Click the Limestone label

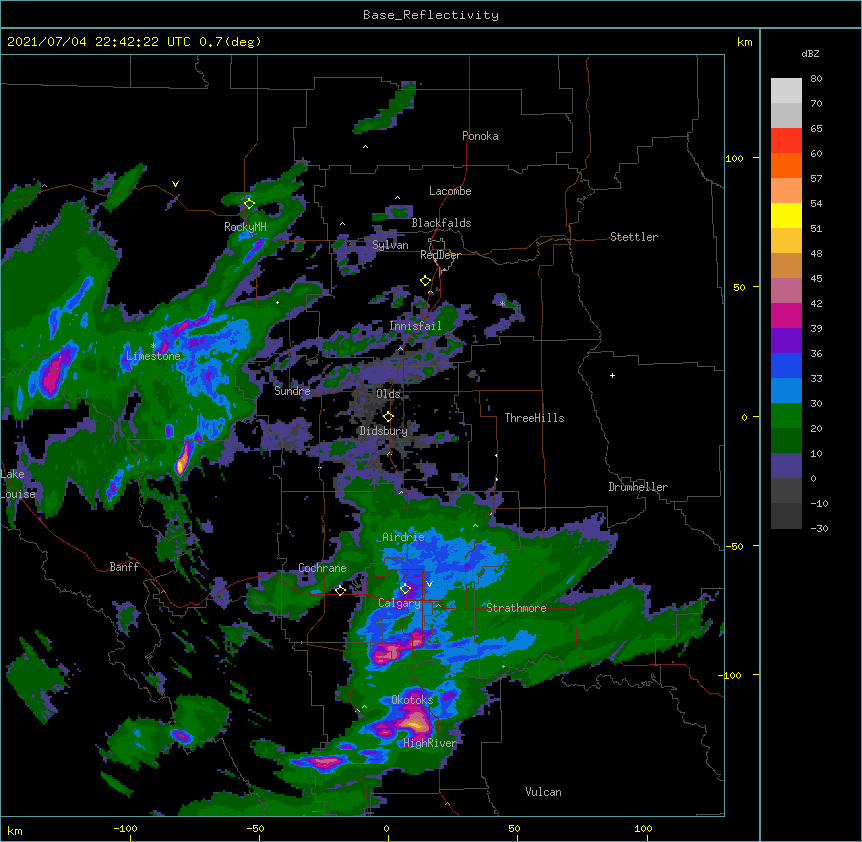point(153,356)
